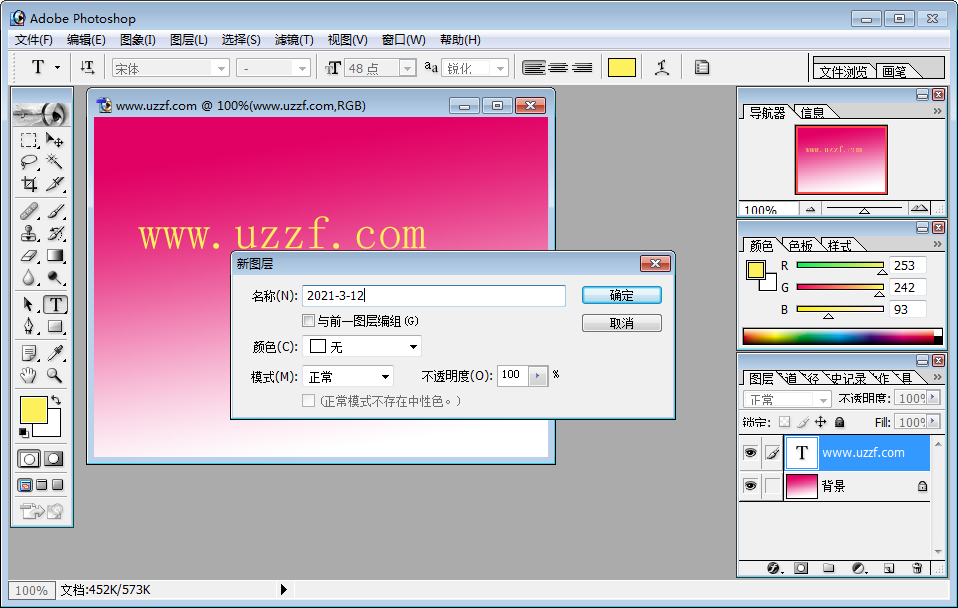Toggle lock transparent pixels checkbox
Screen dimensions: 958x608
[784, 422]
